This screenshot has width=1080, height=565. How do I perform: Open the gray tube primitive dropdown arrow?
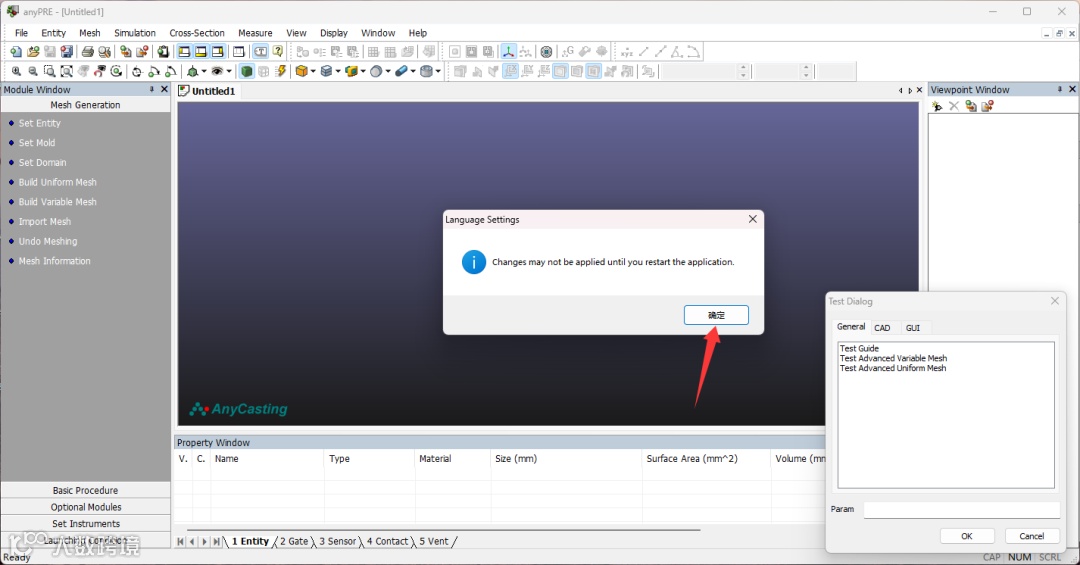[437, 71]
